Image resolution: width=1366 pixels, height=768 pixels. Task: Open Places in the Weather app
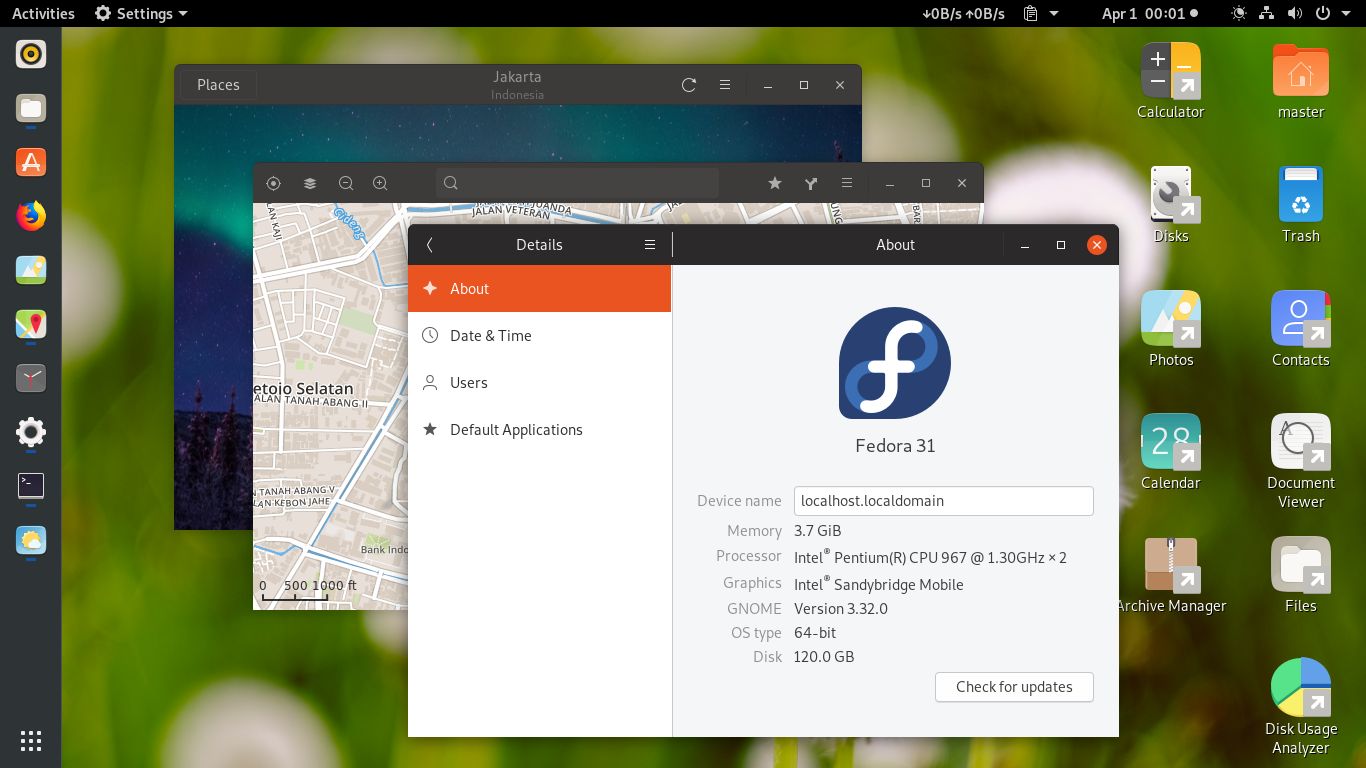click(x=217, y=84)
